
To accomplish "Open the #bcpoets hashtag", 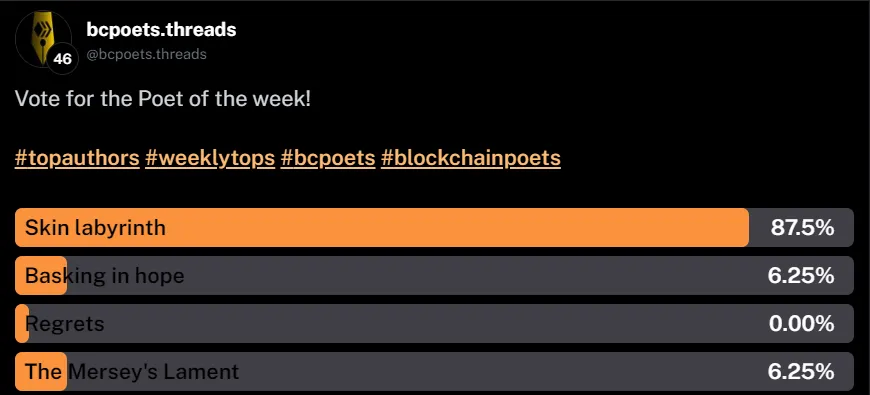I will click(328, 158).
